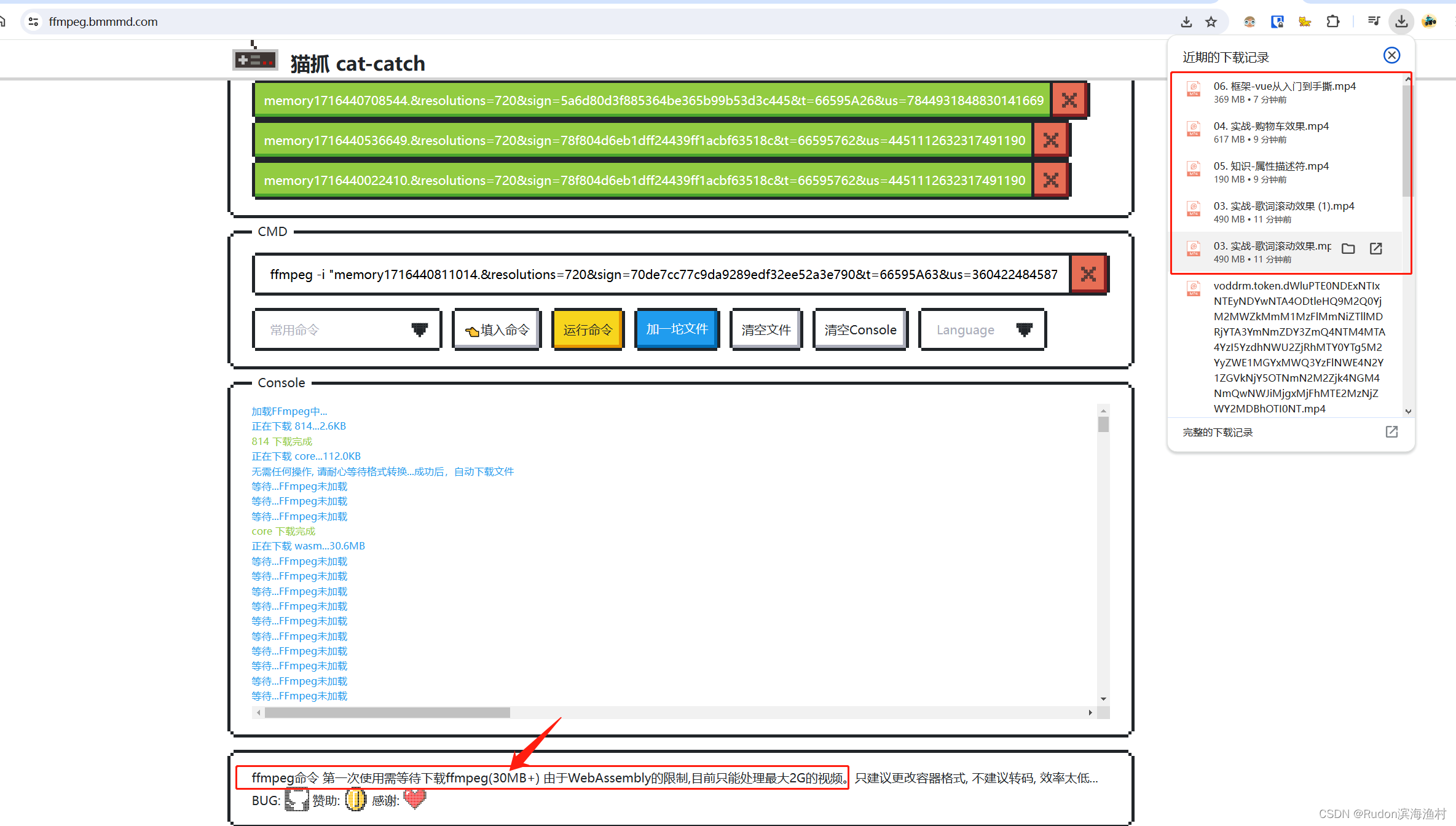Click the Console horizontal scrollbar thumb
Viewport: 1456px width, 826px height.
coord(387,712)
